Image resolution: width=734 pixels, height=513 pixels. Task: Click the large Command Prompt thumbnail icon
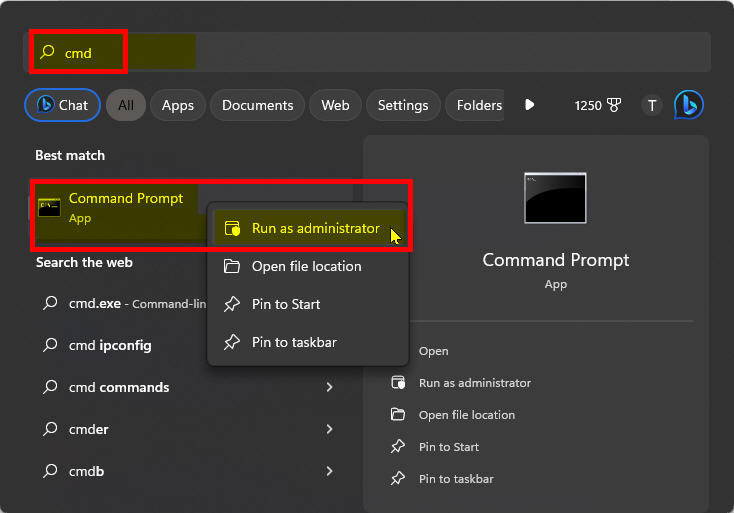(555, 198)
